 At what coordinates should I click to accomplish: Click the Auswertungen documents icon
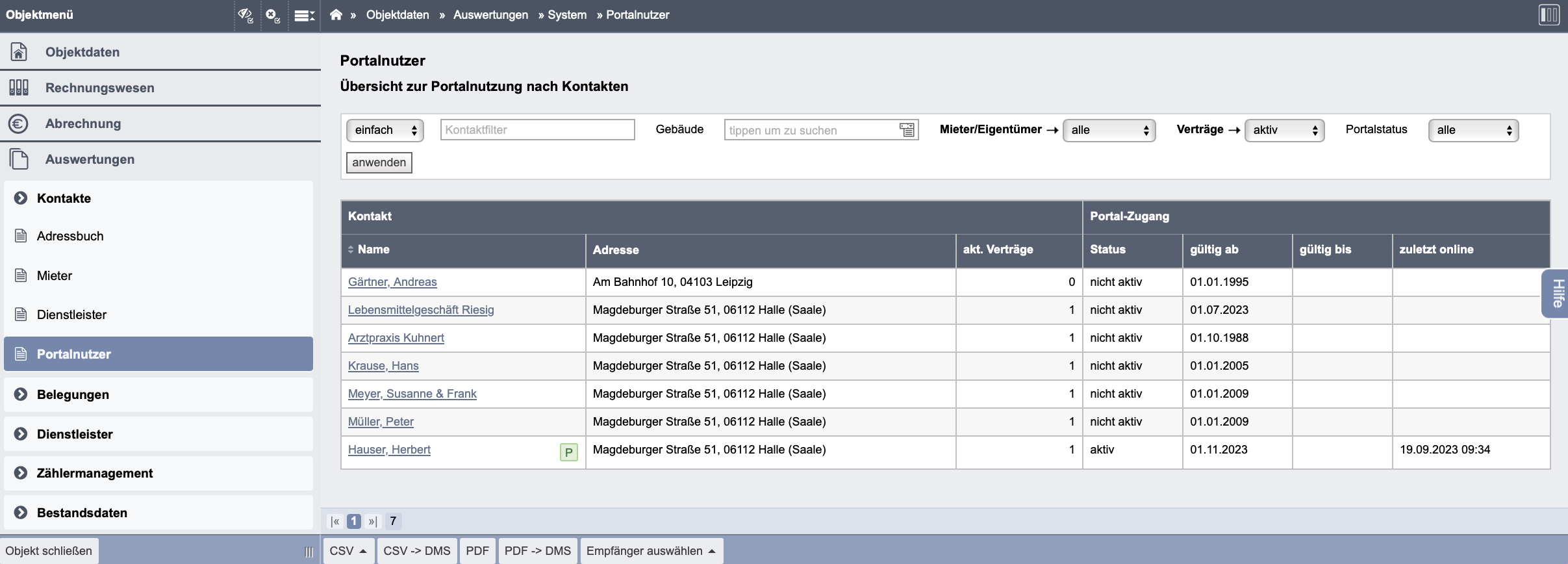coord(19,159)
